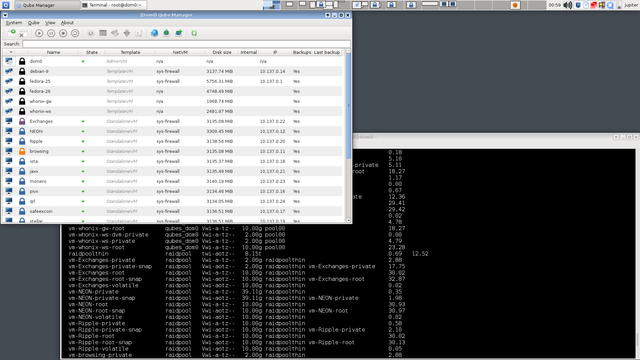Refresh the qube list green icon
The image size is (640, 360).
pyautogui.click(x=194, y=33)
